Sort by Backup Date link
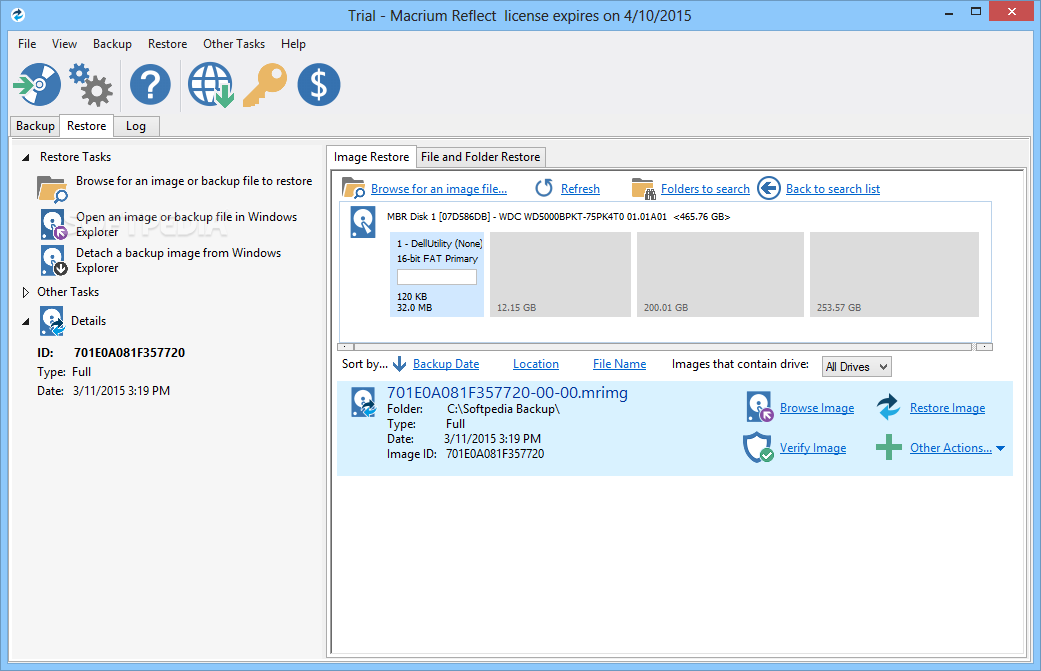 pyautogui.click(x=446, y=364)
